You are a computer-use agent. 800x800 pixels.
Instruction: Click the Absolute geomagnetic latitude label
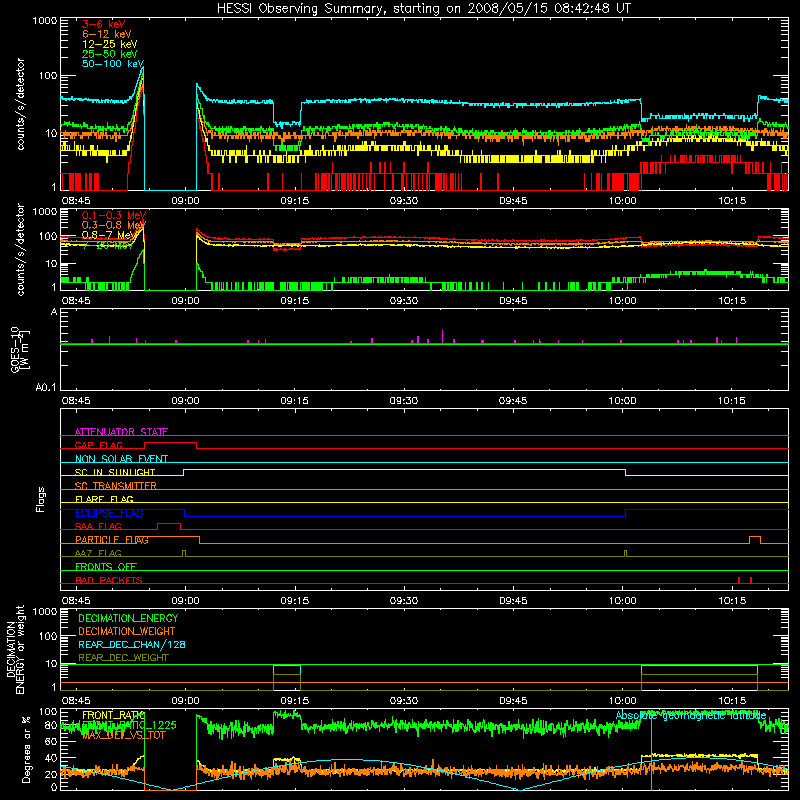coord(691,715)
